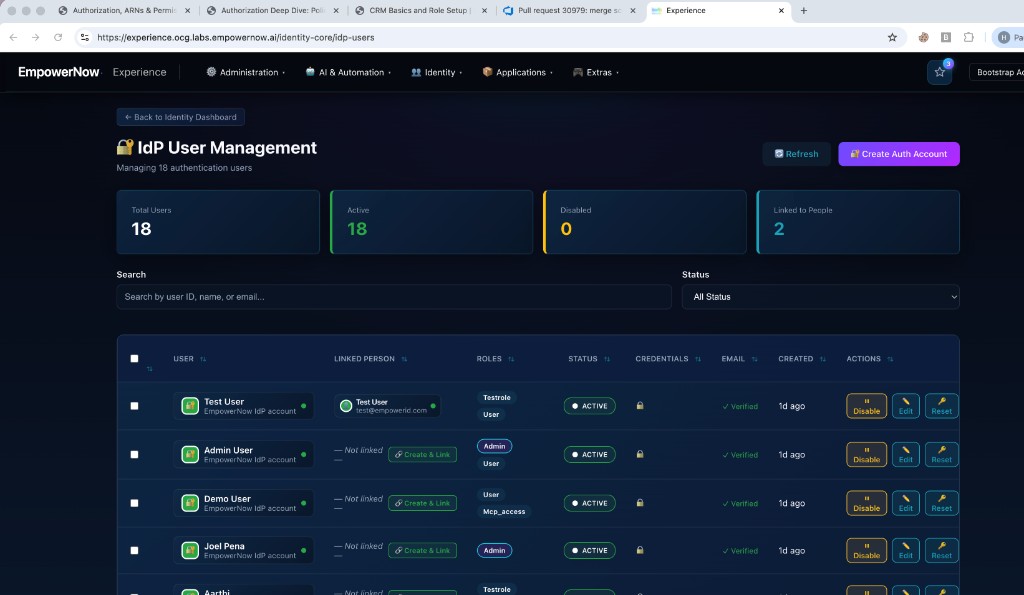
Task: Click Create Auth Account button
Action: (899, 154)
